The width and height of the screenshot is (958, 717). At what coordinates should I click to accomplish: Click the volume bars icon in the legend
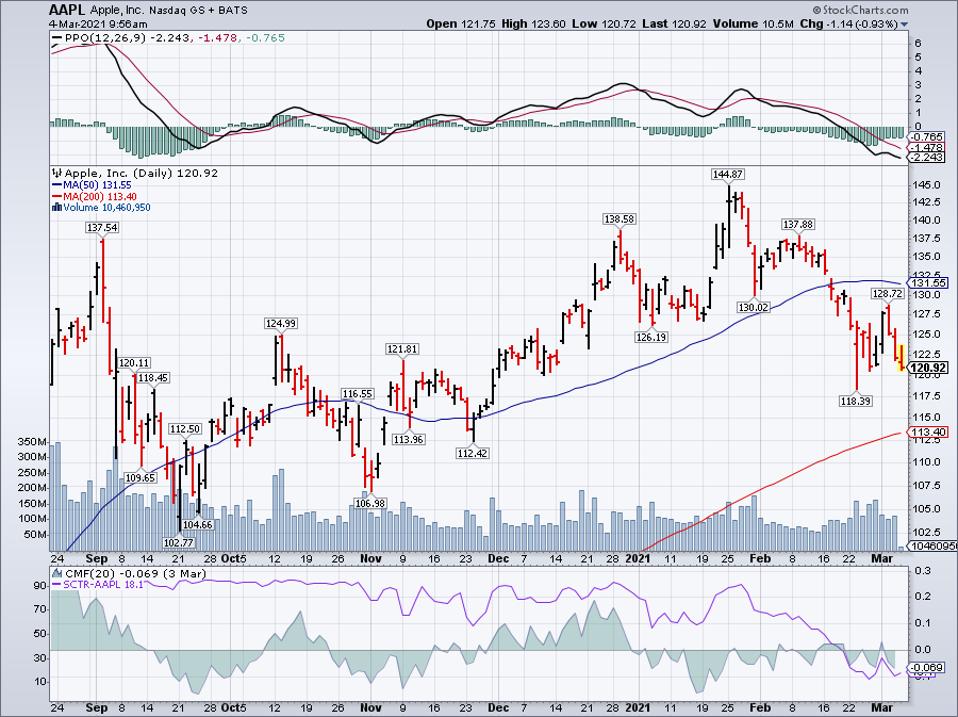point(57,208)
